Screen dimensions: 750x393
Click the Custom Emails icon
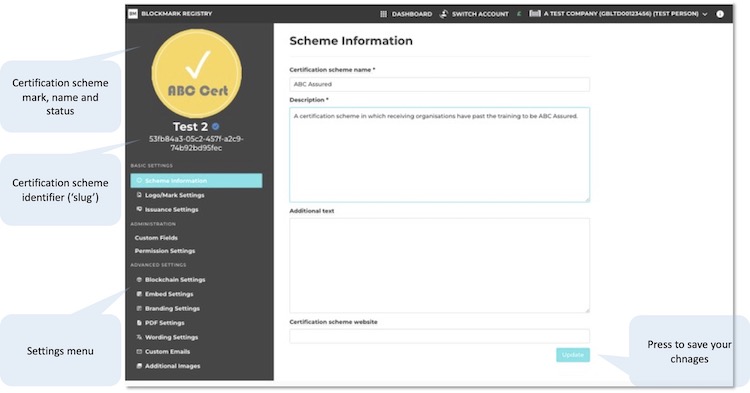pyautogui.click(x=139, y=351)
